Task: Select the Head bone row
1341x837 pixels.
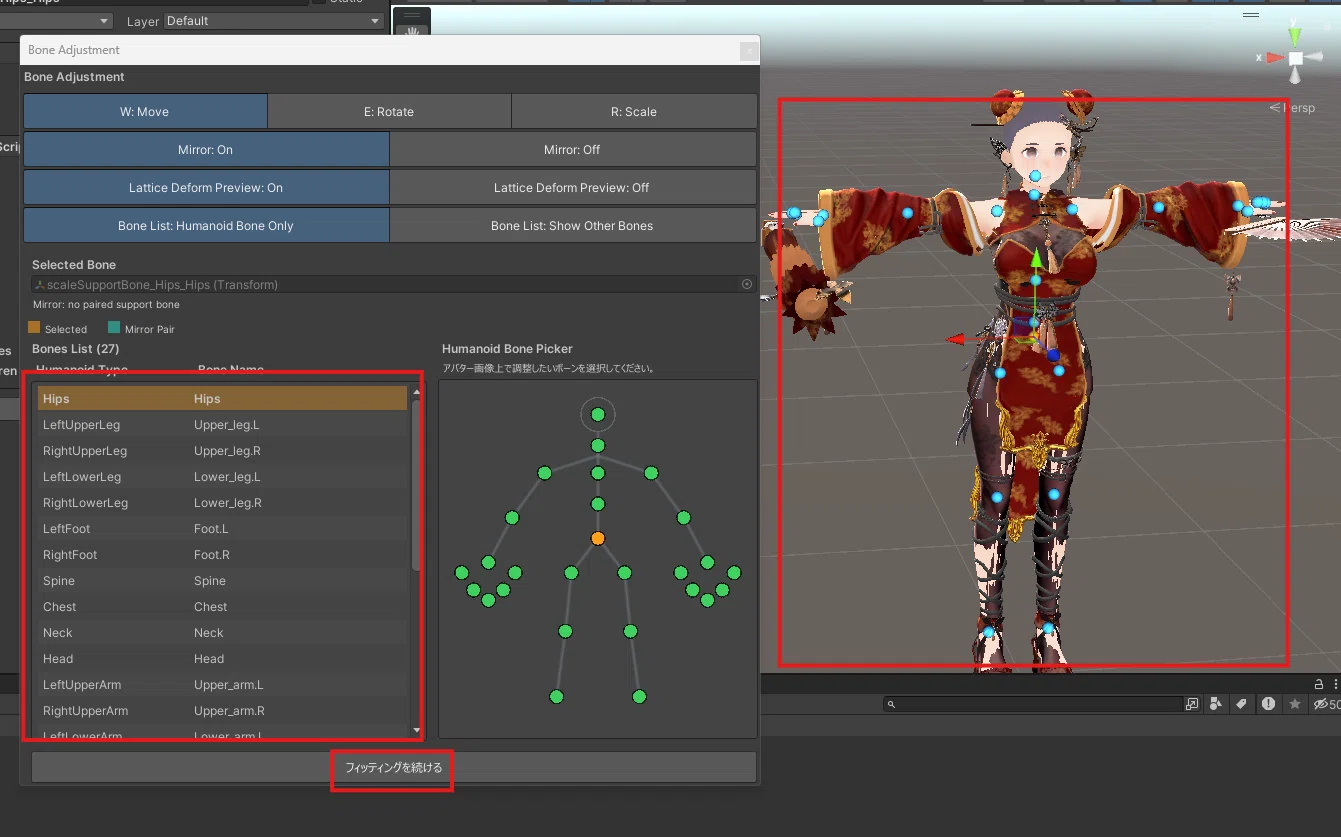Action: pos(223,659)
